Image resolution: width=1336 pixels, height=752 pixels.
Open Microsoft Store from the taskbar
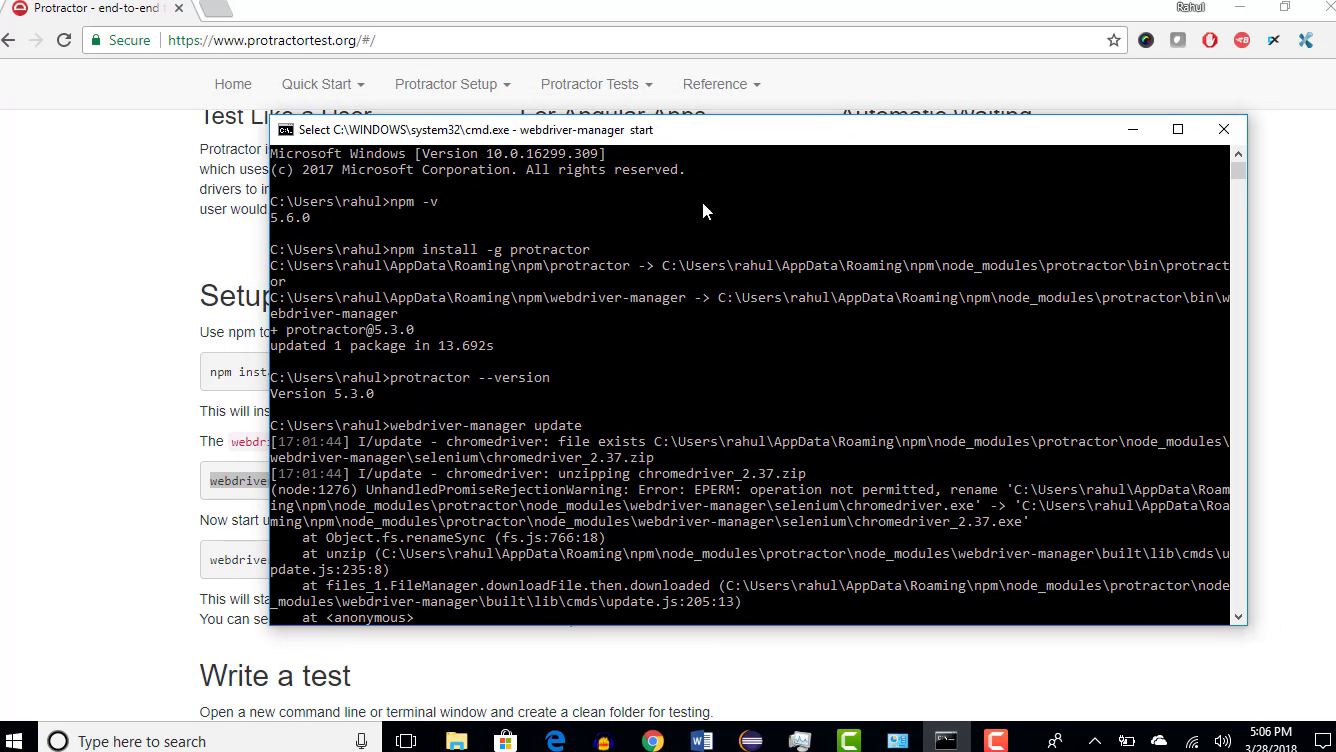click(x=506, y=741)
